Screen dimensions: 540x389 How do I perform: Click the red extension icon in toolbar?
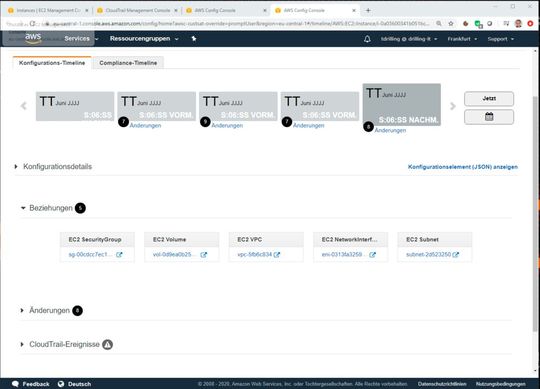click(x=530, y=23)
